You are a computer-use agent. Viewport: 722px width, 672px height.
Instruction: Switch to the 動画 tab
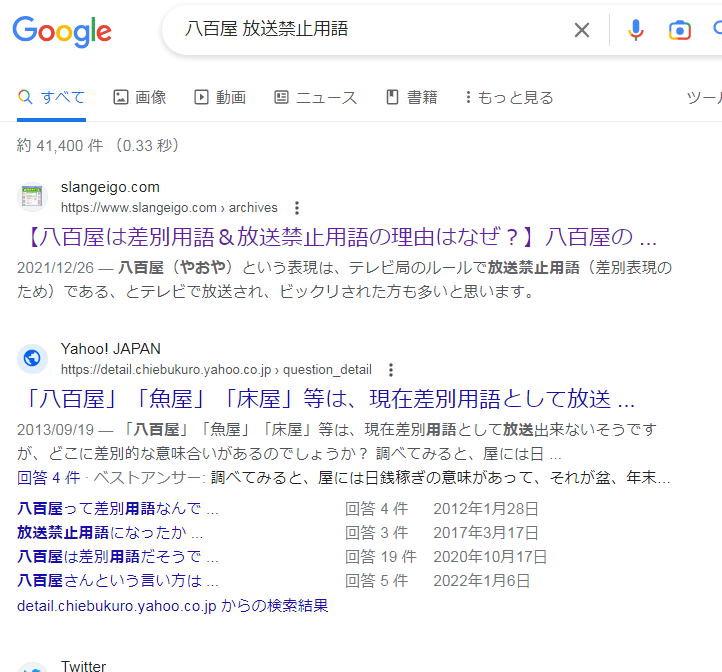(220, 98)
